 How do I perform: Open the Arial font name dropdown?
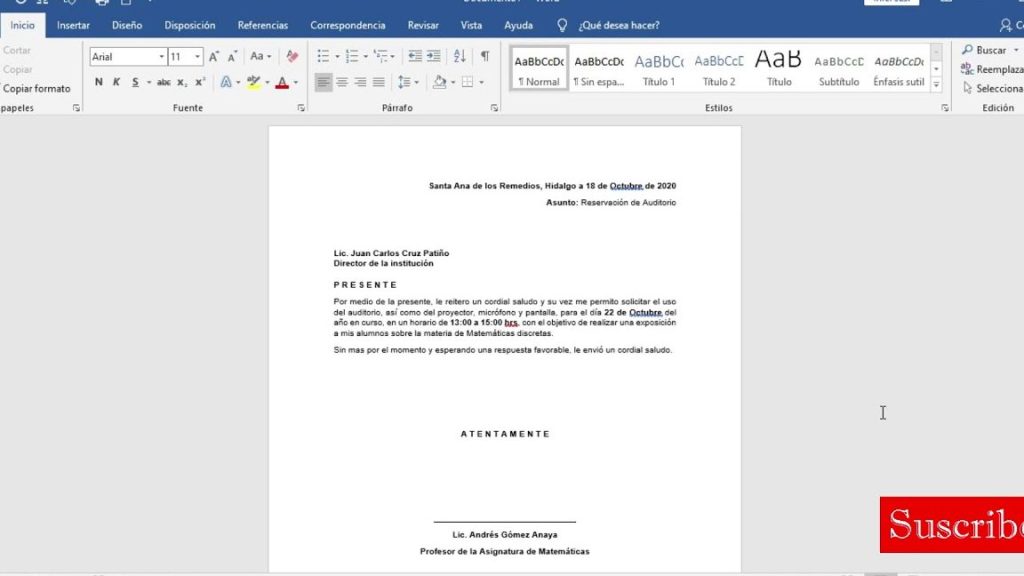161,57
